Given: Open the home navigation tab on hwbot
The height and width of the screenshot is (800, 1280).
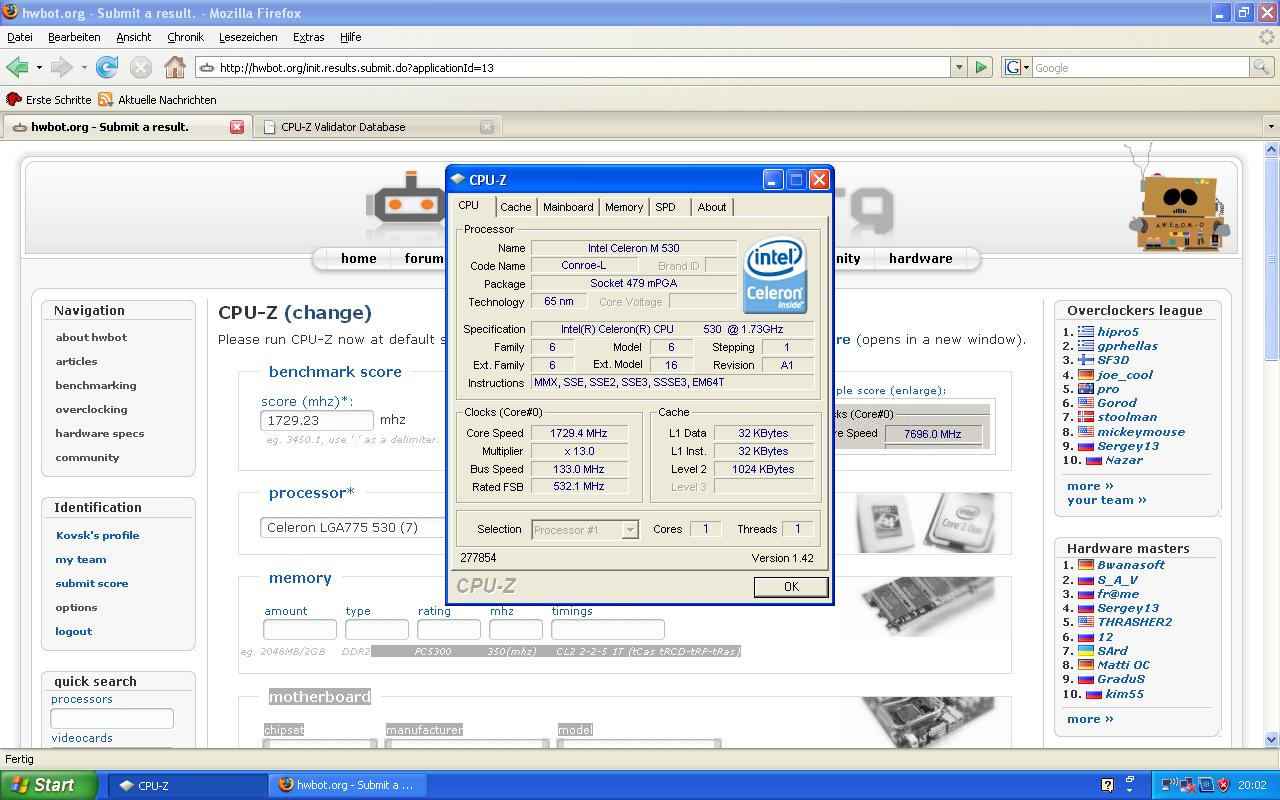Looking at the screenshot, I should [359, 258].
